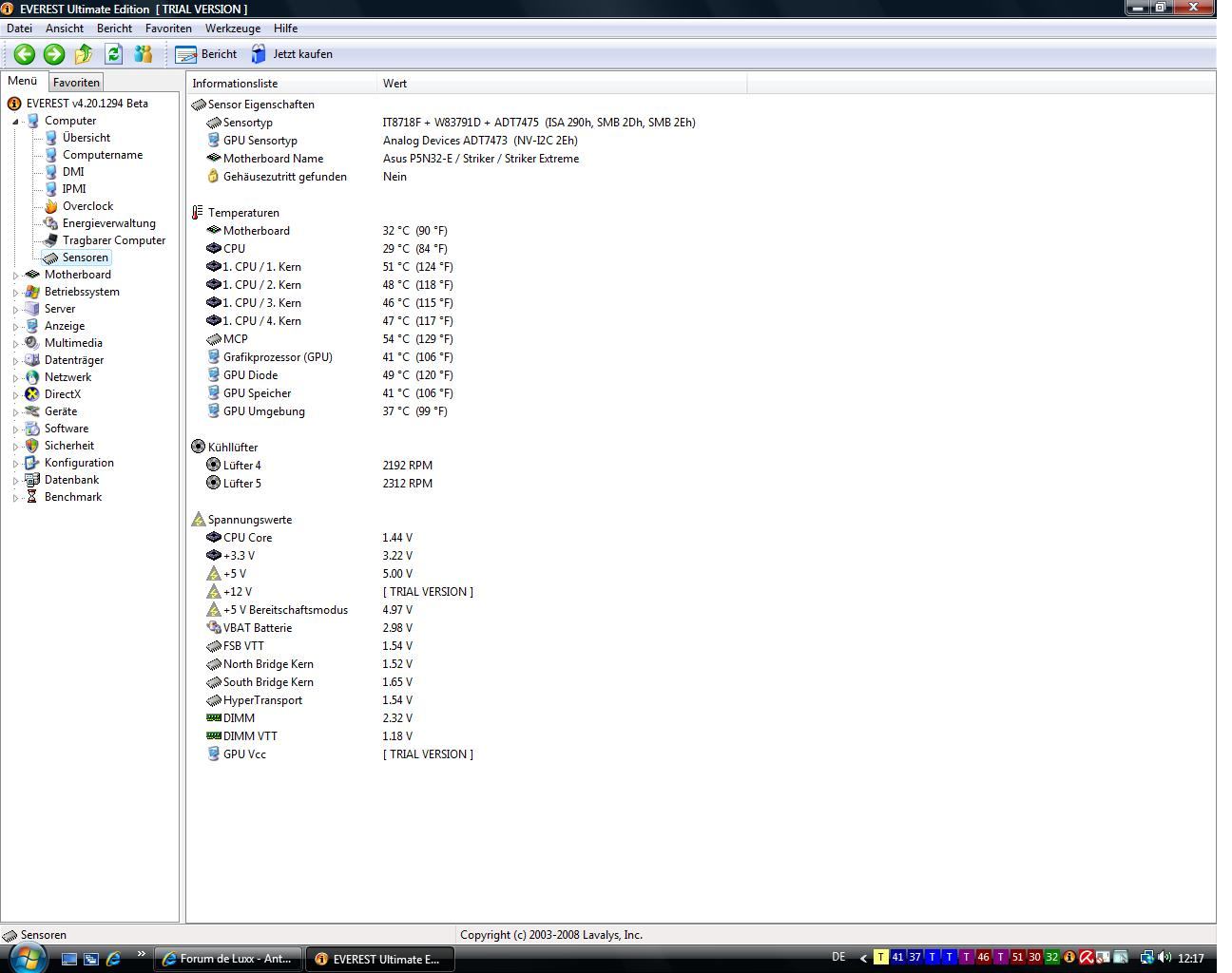
Task: Open the Hilfe menu
Action: (x=285, y=29)
